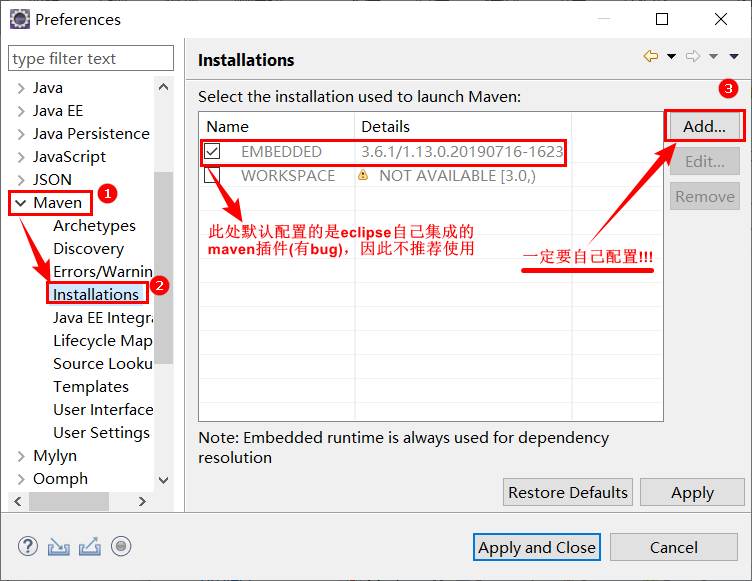Cancel the Preferences dialog

tap(673, 547)
